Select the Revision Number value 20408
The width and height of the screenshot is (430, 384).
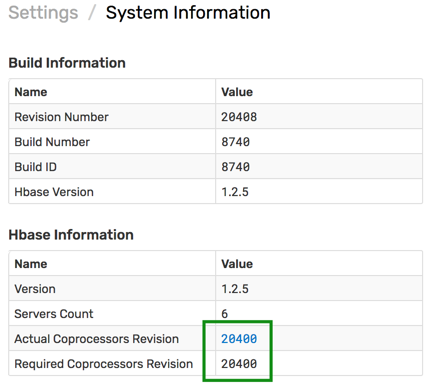point(239,117)
